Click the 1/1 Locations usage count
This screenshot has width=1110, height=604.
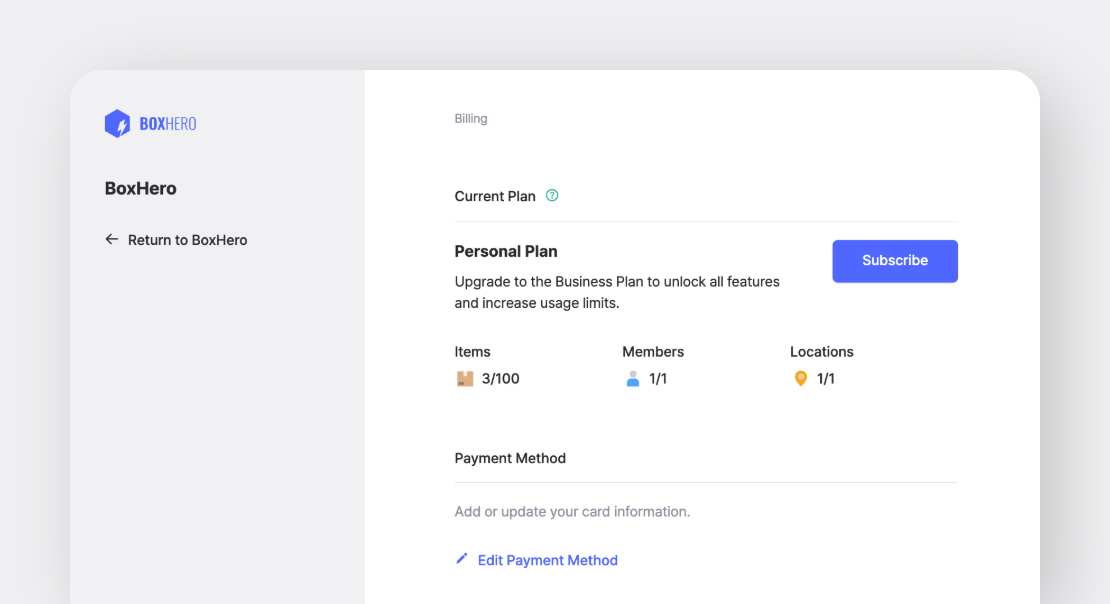(824, 378)
